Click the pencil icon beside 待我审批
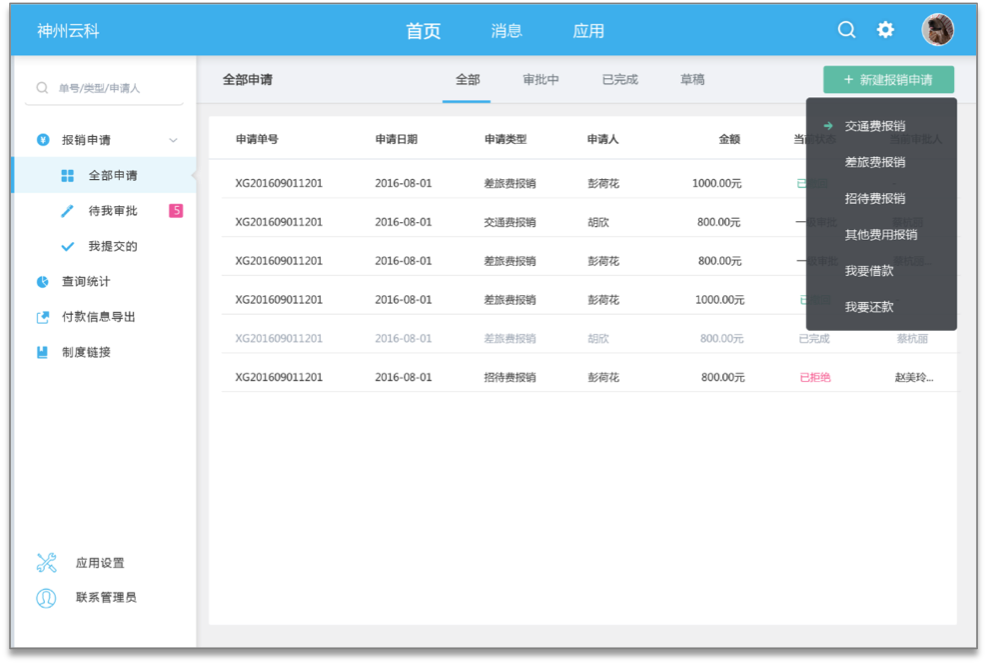This screenshot has width=987, height=664. pyautogui.click(x=67, y=211)
